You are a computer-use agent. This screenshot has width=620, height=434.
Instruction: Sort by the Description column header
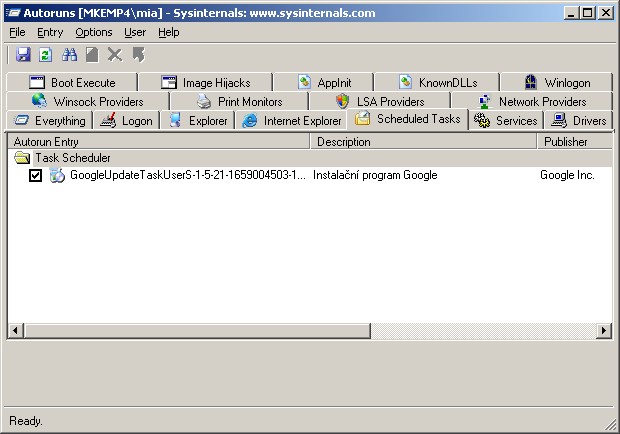pos(423,142)
